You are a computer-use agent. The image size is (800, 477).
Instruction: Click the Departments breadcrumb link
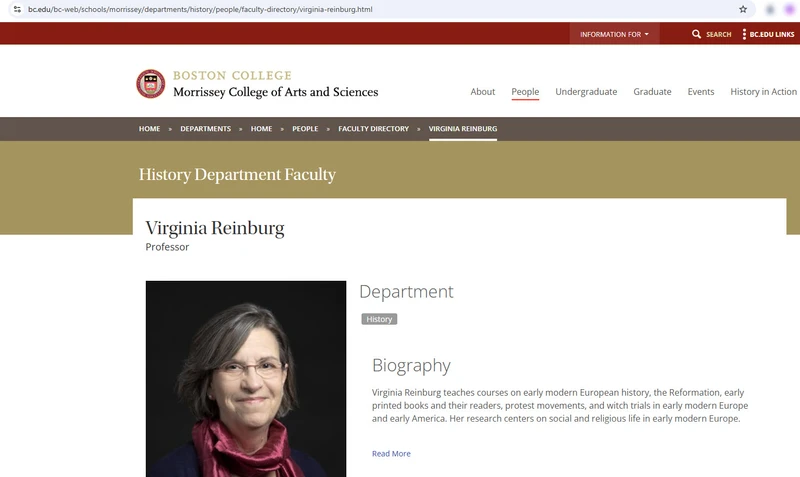(x=206, y=129)
